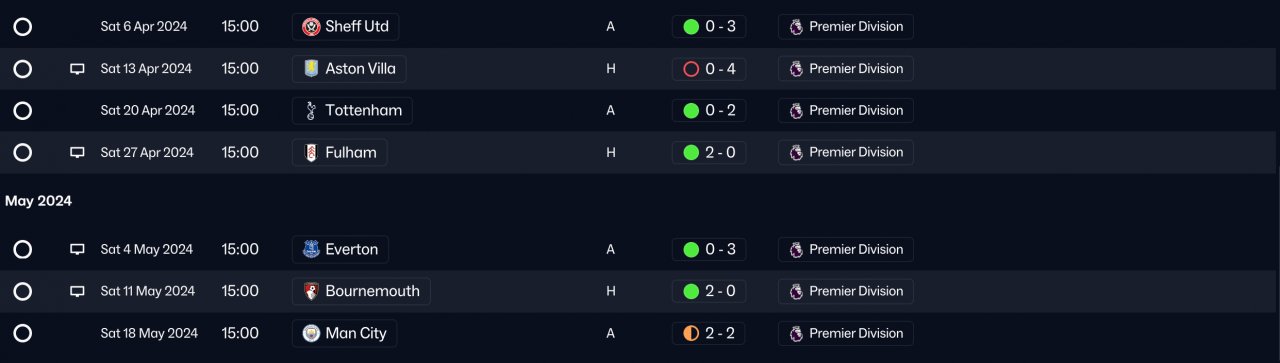Click the Man City badge icon

tap(311, 333)
